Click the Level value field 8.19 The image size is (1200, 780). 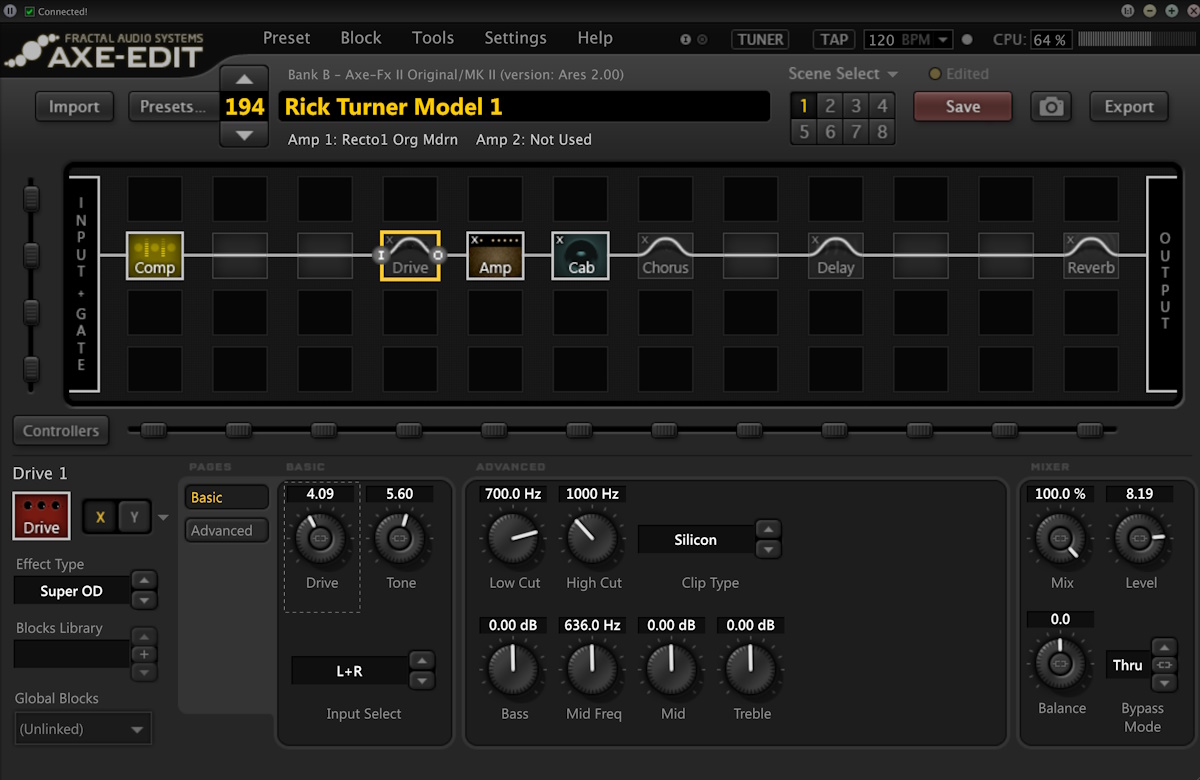1139,494
